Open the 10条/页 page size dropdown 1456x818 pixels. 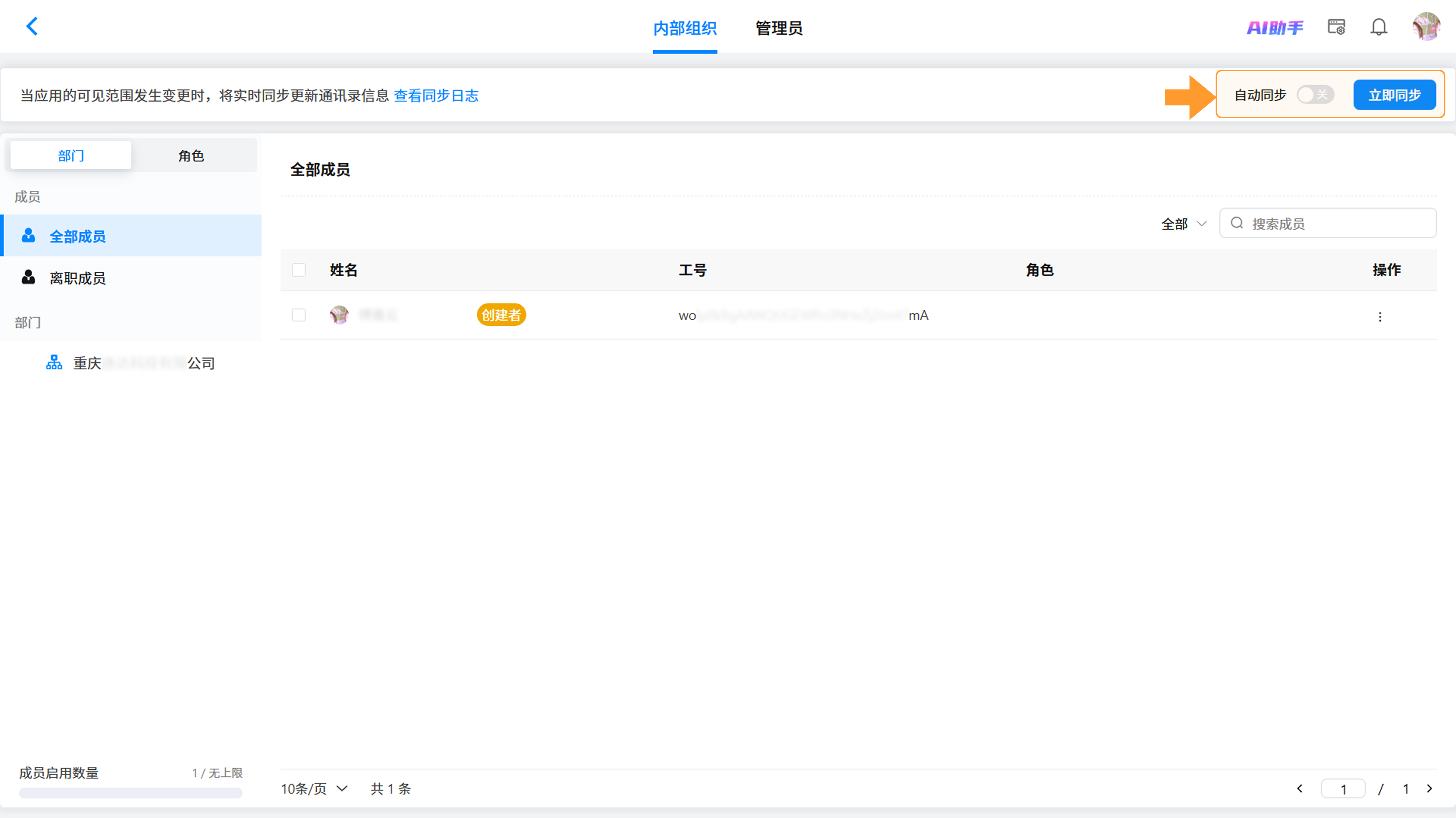314,788
